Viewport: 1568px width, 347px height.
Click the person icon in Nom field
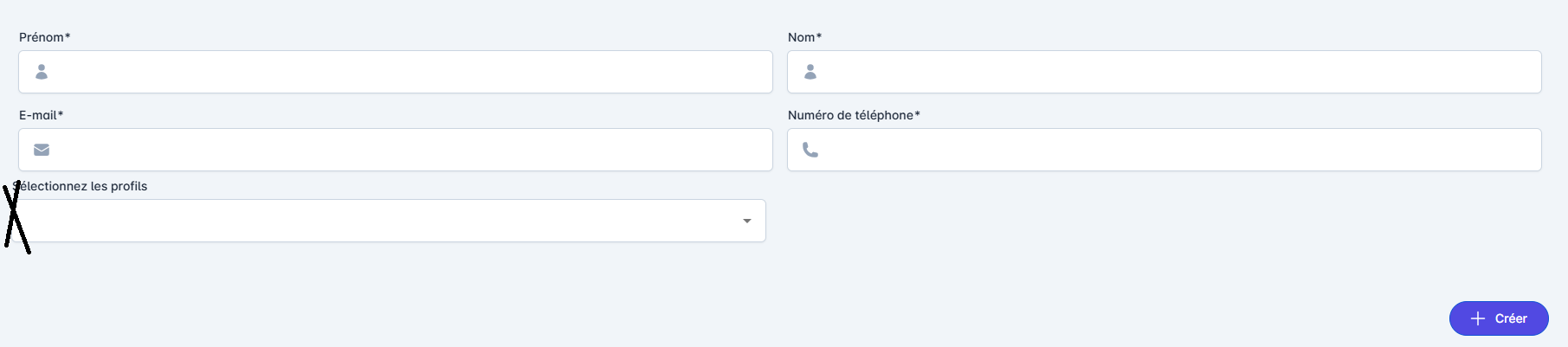[x=810, y=72]
